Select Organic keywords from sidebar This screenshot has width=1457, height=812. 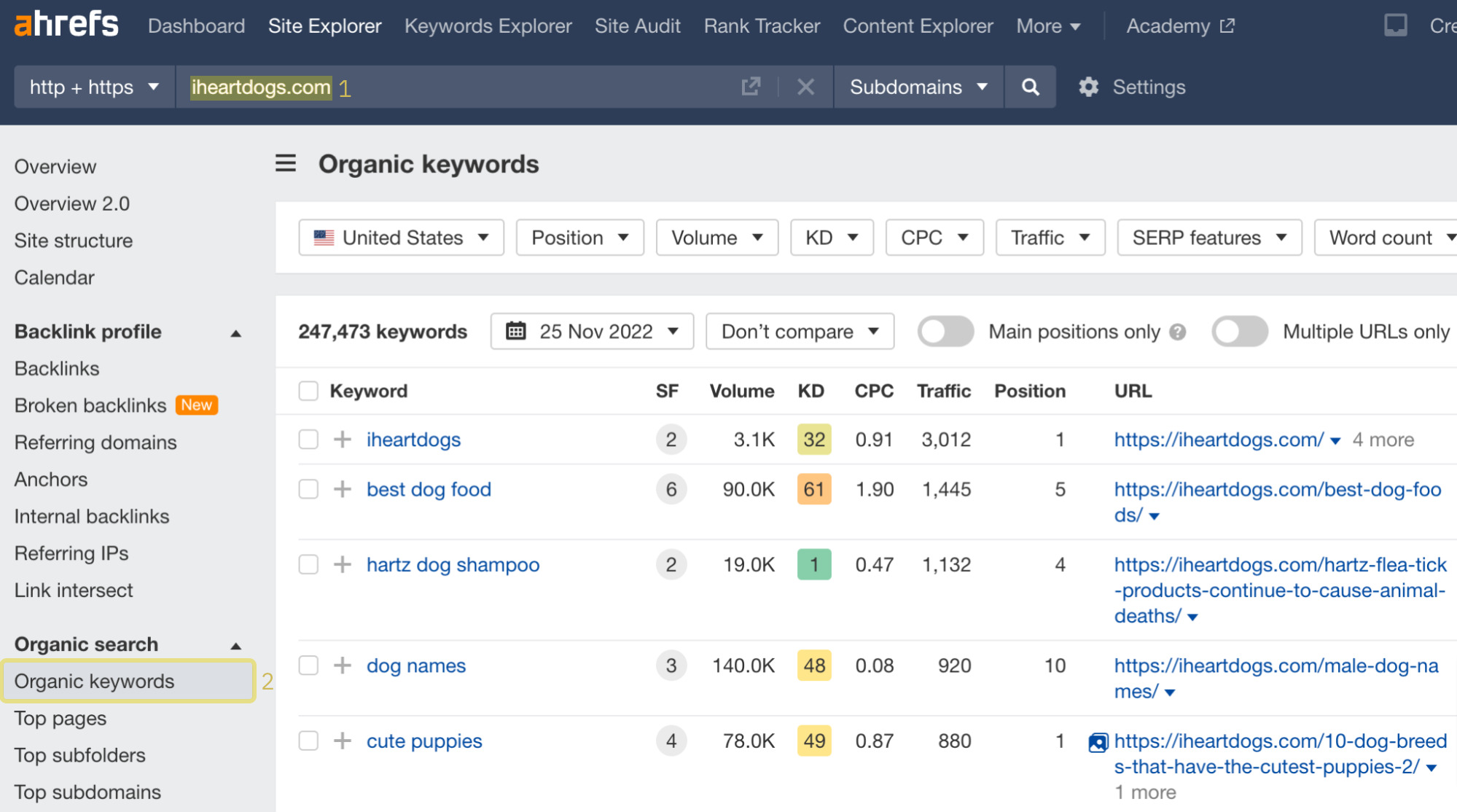coord(94,681)
